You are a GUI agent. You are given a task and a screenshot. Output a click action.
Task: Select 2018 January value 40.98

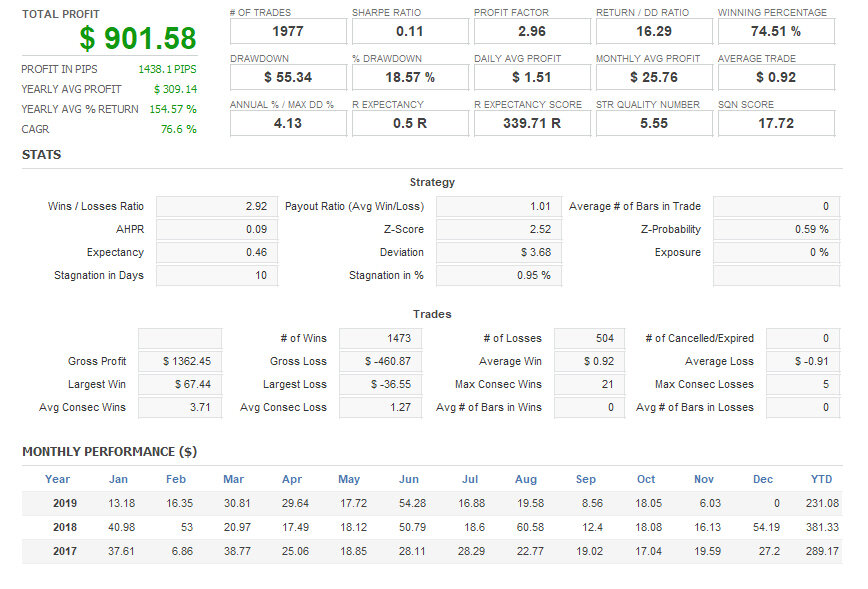click(x=121, y=527)
